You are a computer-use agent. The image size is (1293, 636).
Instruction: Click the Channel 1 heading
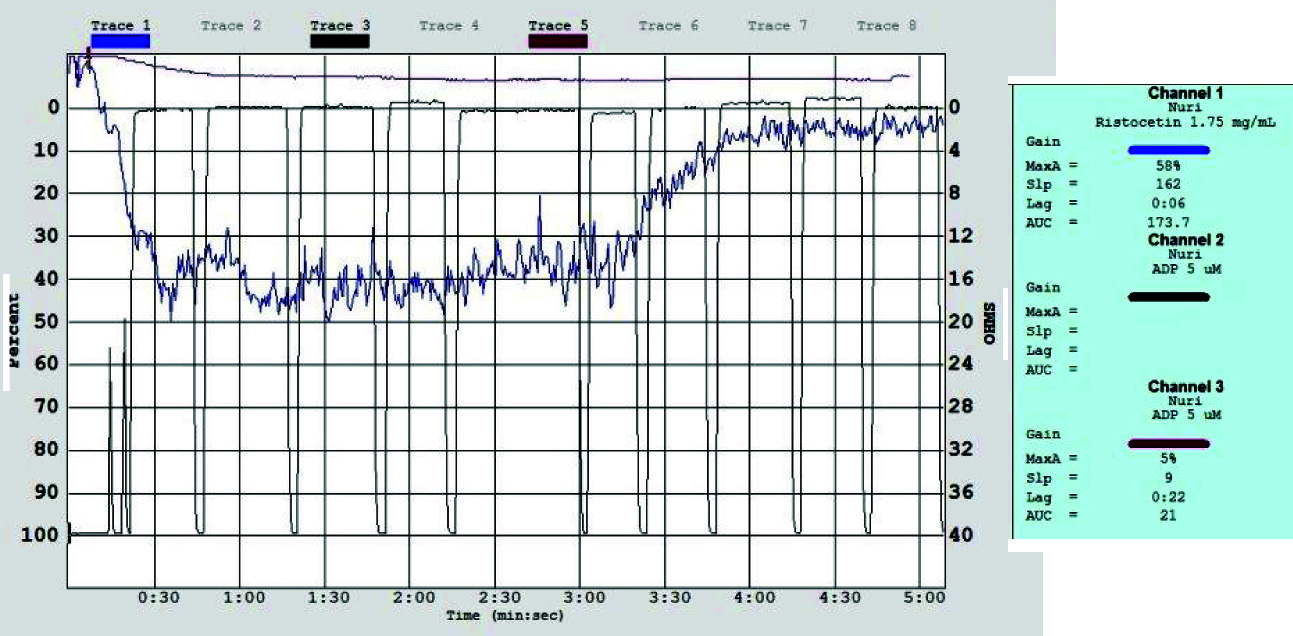tap(1185, 93)
